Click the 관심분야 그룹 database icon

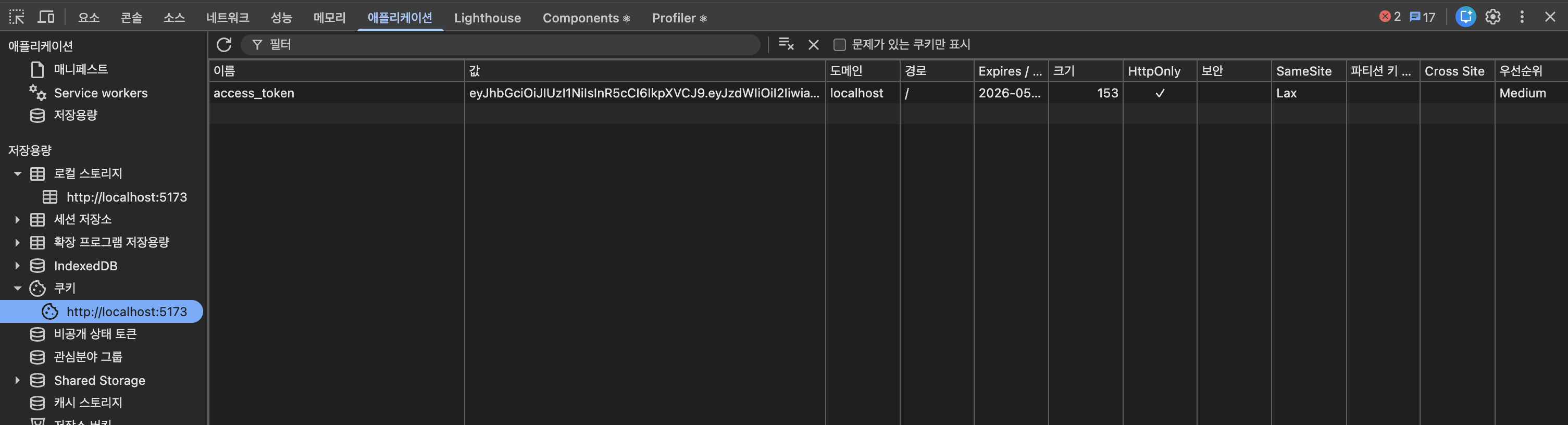(x=37, y=357)
